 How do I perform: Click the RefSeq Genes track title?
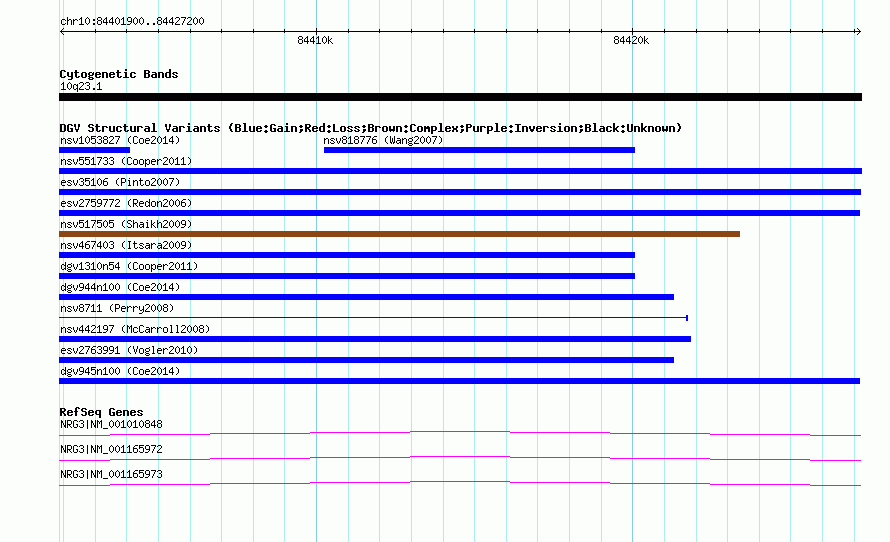101,412
